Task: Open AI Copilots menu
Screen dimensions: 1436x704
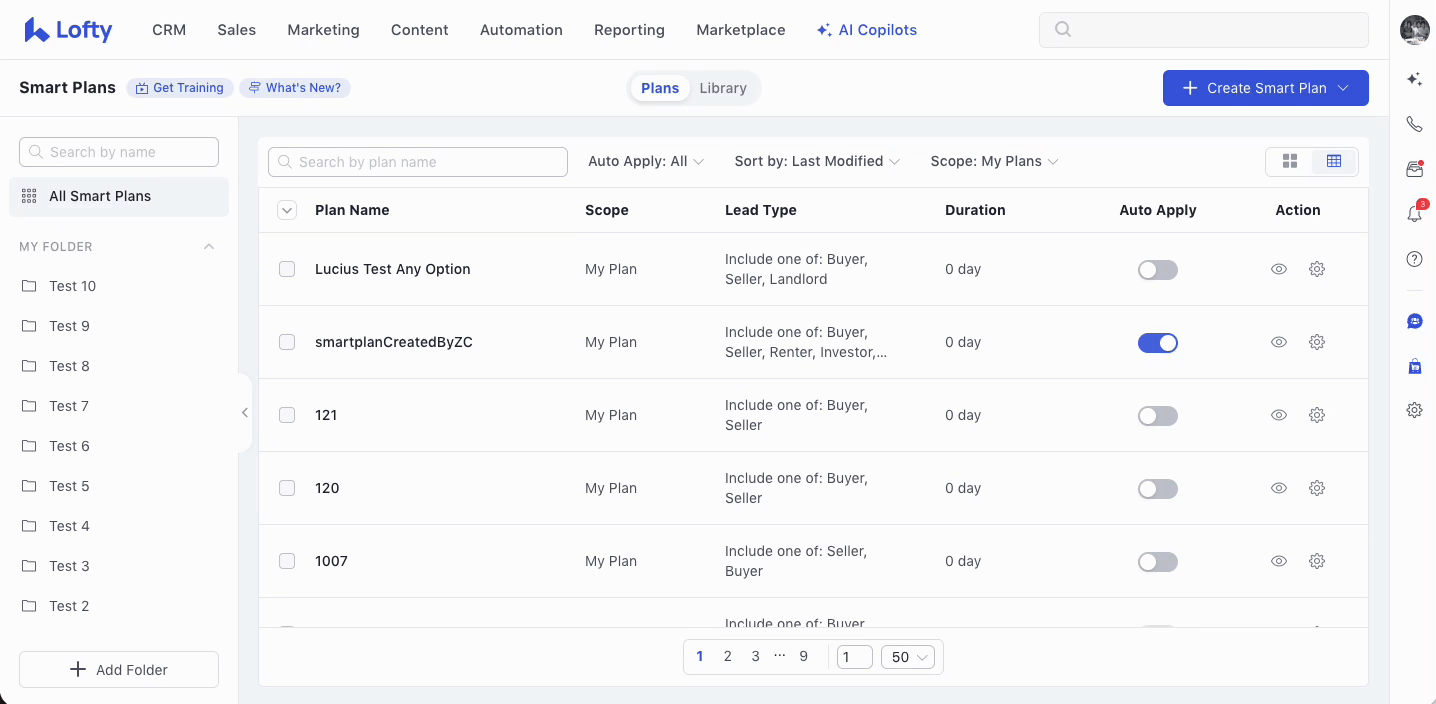Action: point(867,30)
